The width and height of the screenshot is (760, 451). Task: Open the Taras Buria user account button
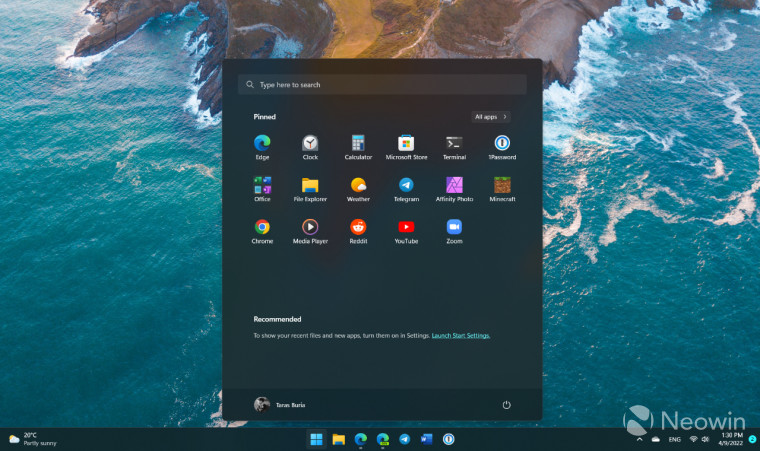point(280,405)
